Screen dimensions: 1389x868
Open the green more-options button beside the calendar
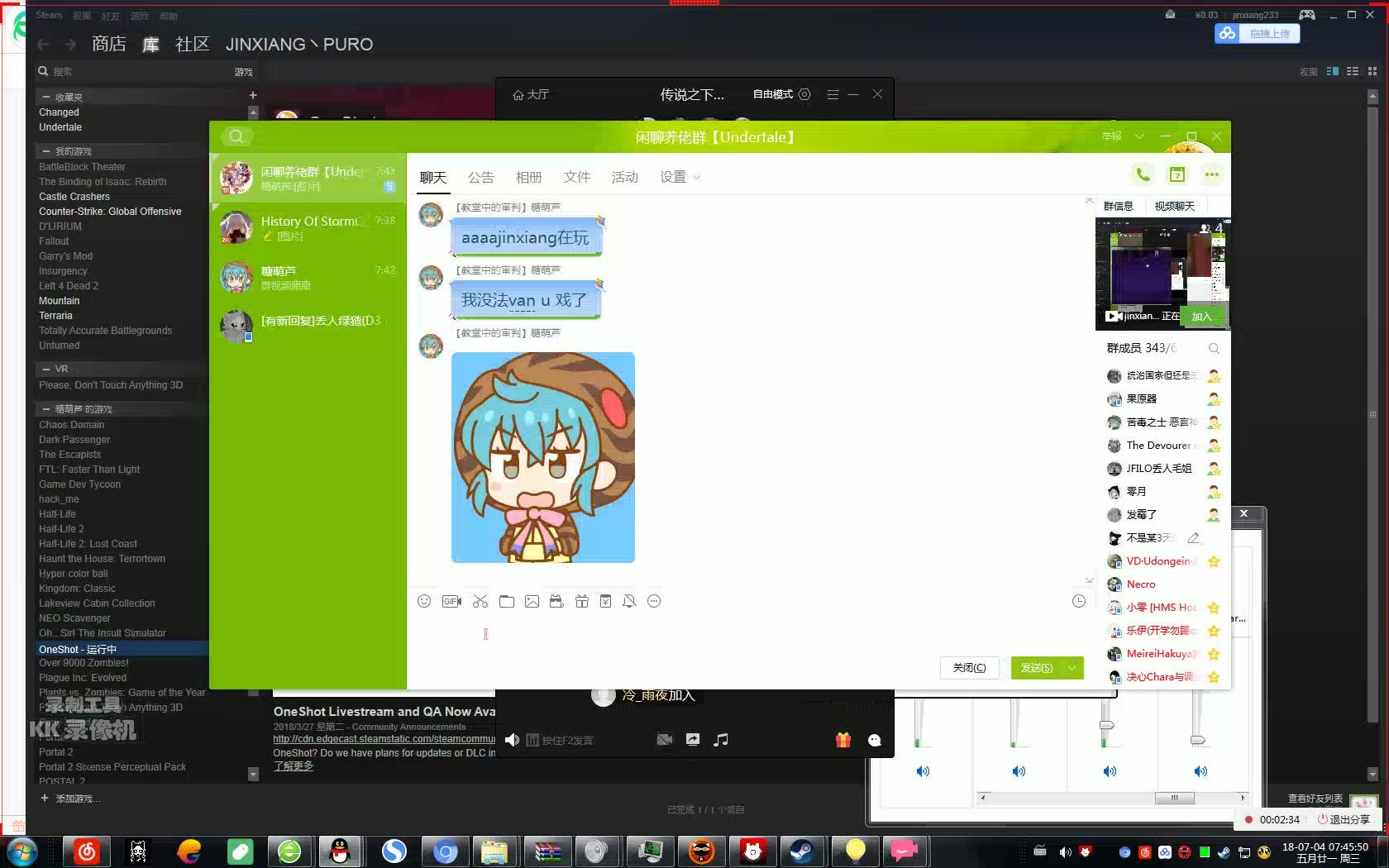click(x=1211, y=174)
